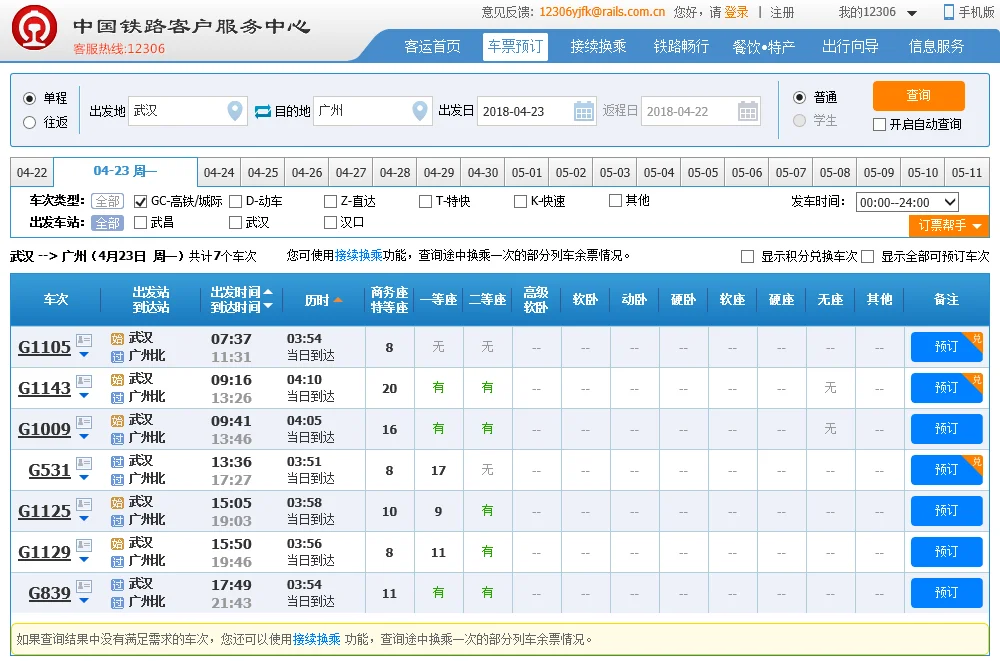Open the calendar icon next to 返程日

(x=749, y=111)
